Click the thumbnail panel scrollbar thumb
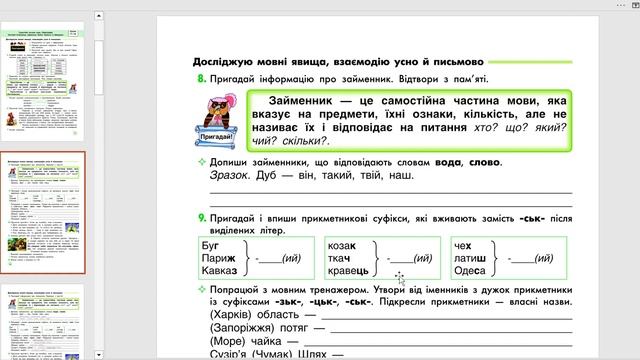This screenshot has height=360, width=640. coord(98,68)
